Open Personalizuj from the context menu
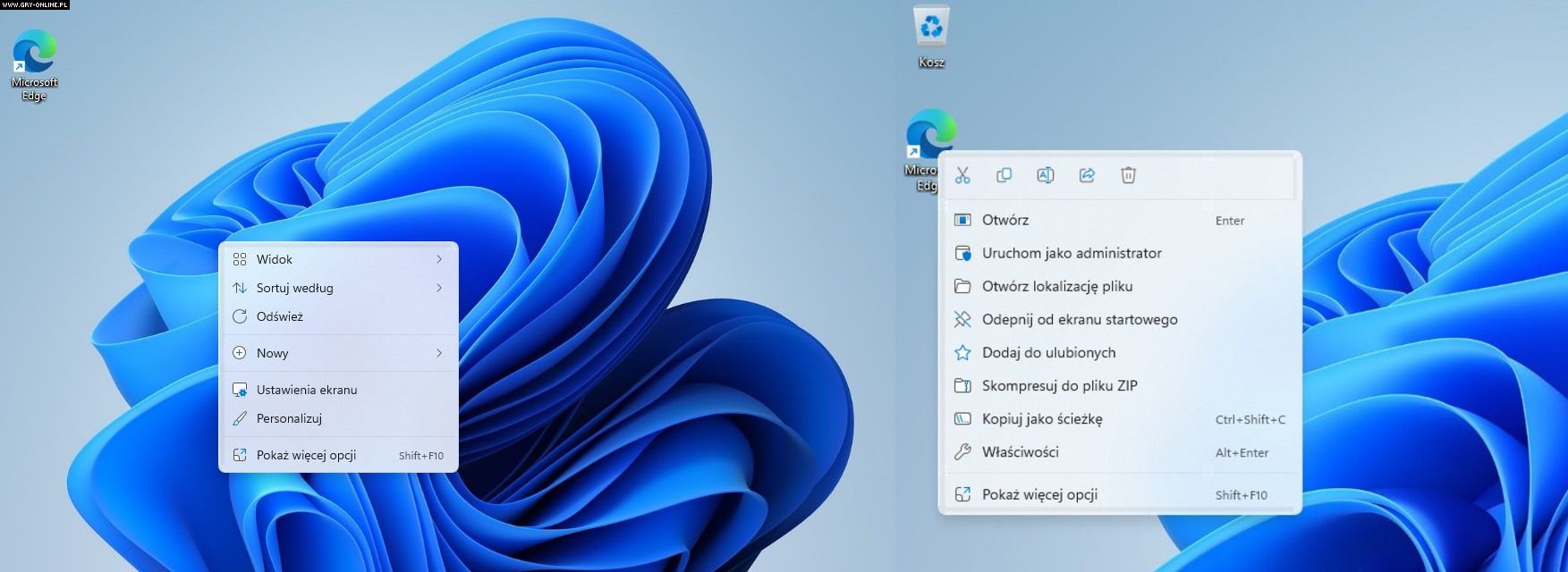The image size is (1568, 572). [x=289, y=418]
